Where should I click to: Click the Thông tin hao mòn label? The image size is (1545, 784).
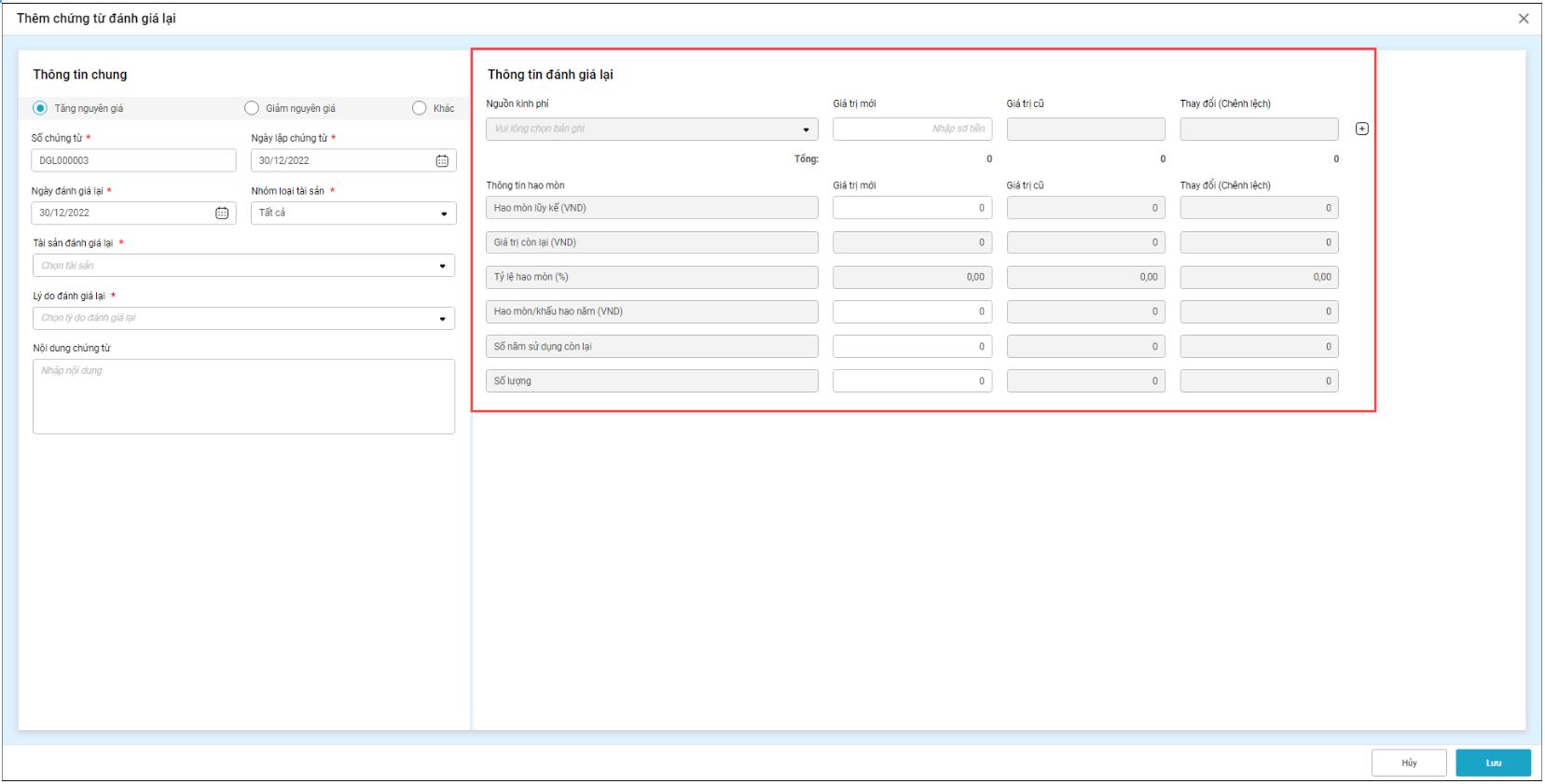(x=525, y=186)
